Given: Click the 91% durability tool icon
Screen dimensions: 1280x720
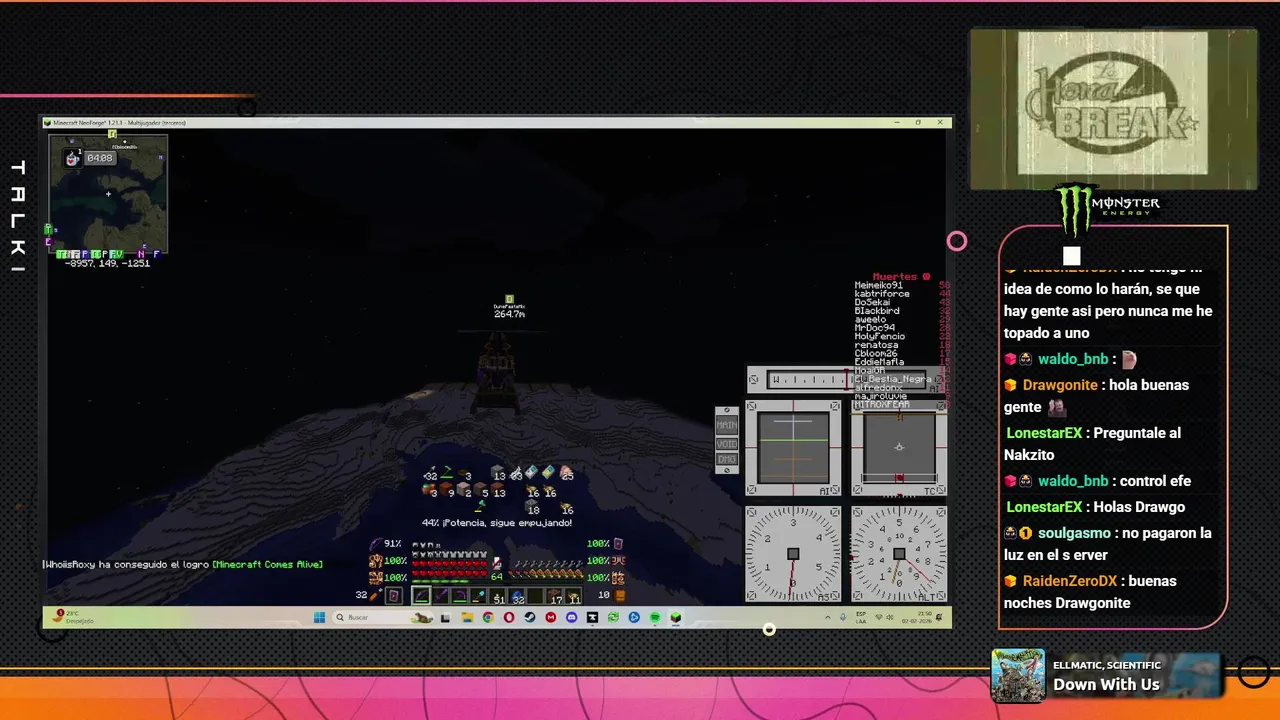Looking at the screenshot, I should pos(376,544).
